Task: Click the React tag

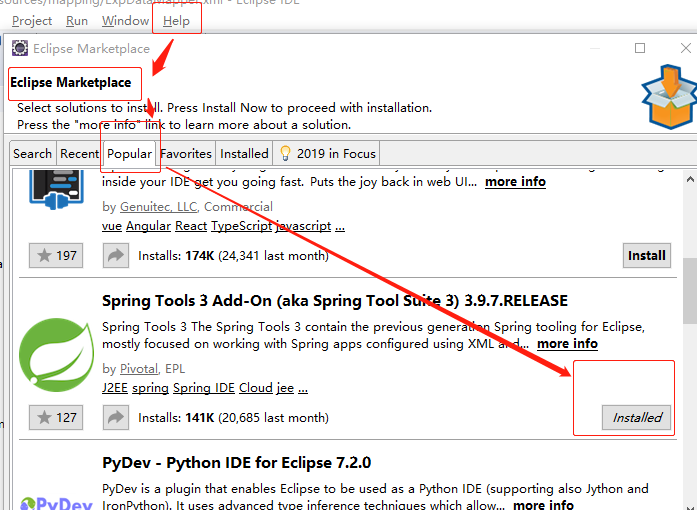Action: (191, 226)
